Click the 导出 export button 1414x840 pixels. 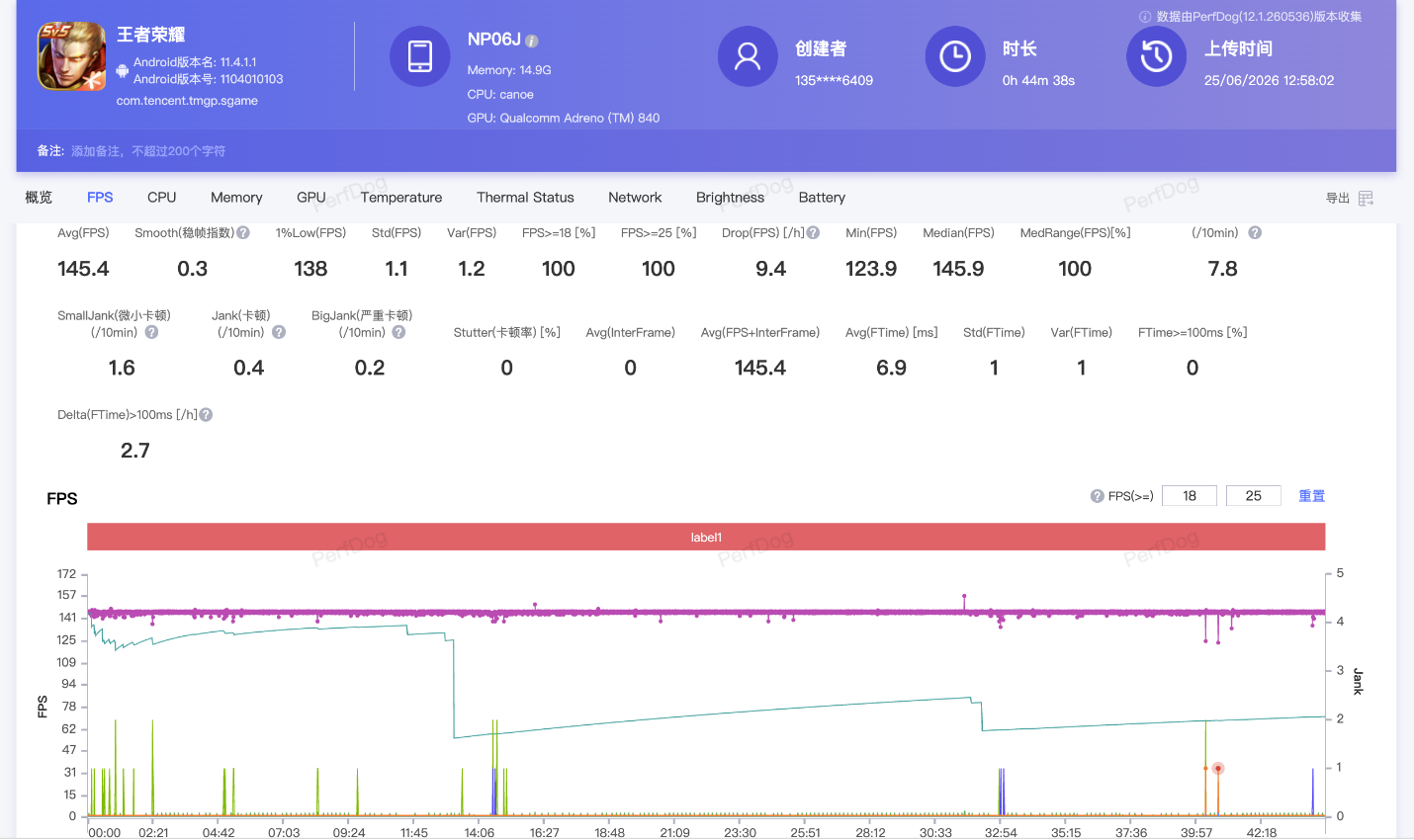coord(1338,199)
